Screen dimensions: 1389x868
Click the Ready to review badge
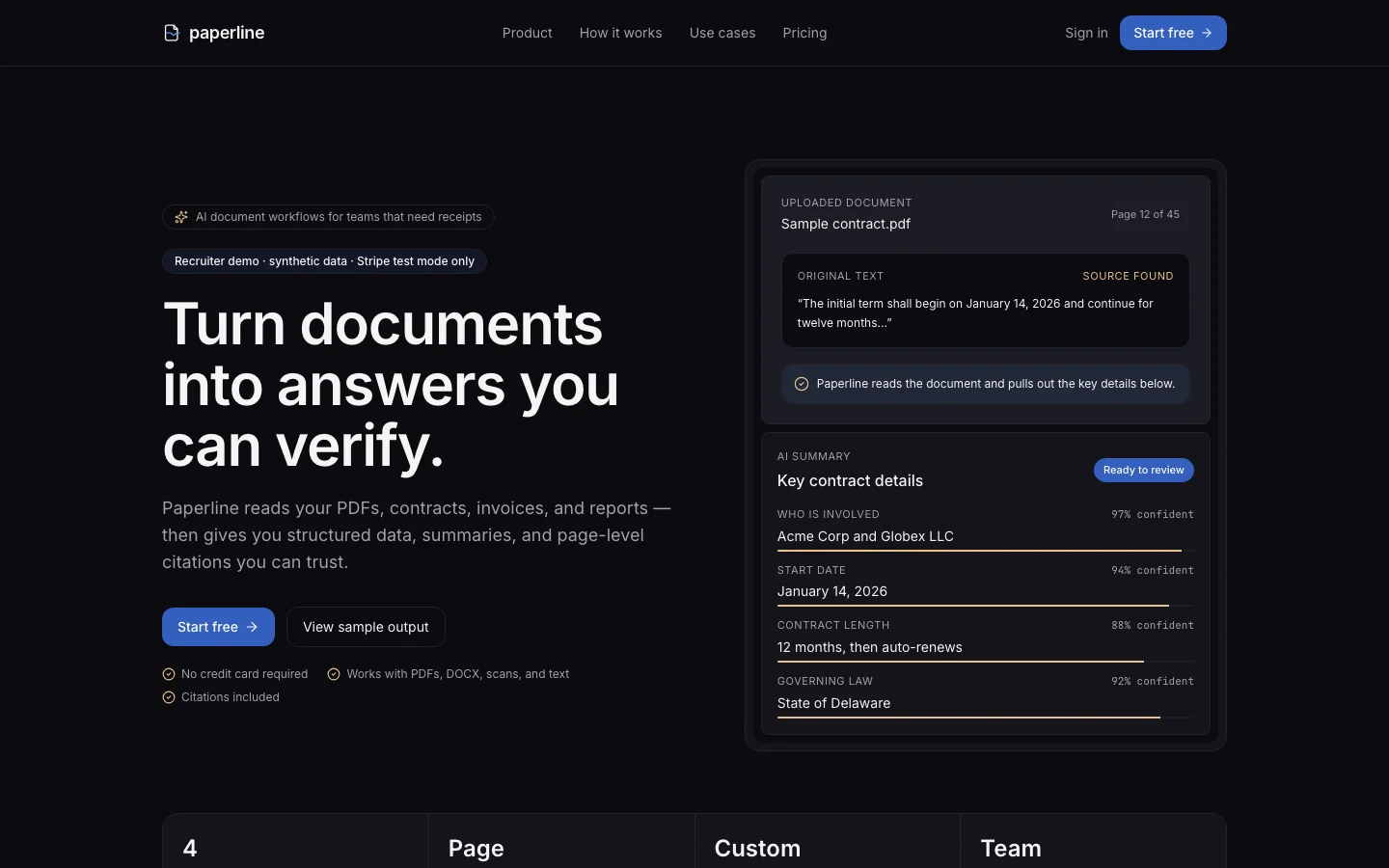(x=1144, y=470)
